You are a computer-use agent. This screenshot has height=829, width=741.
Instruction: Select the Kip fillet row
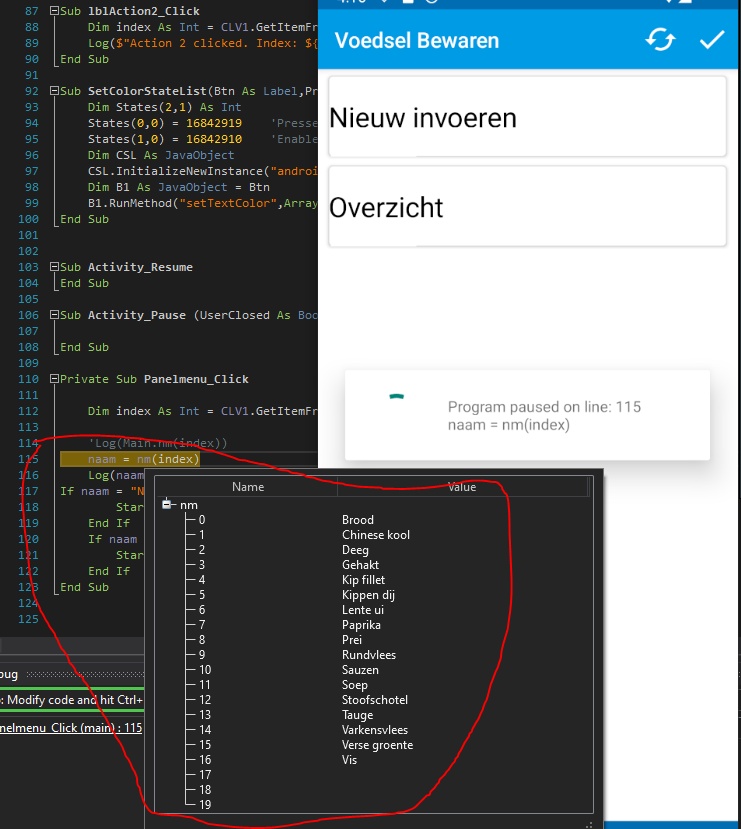tap(374, 579)
